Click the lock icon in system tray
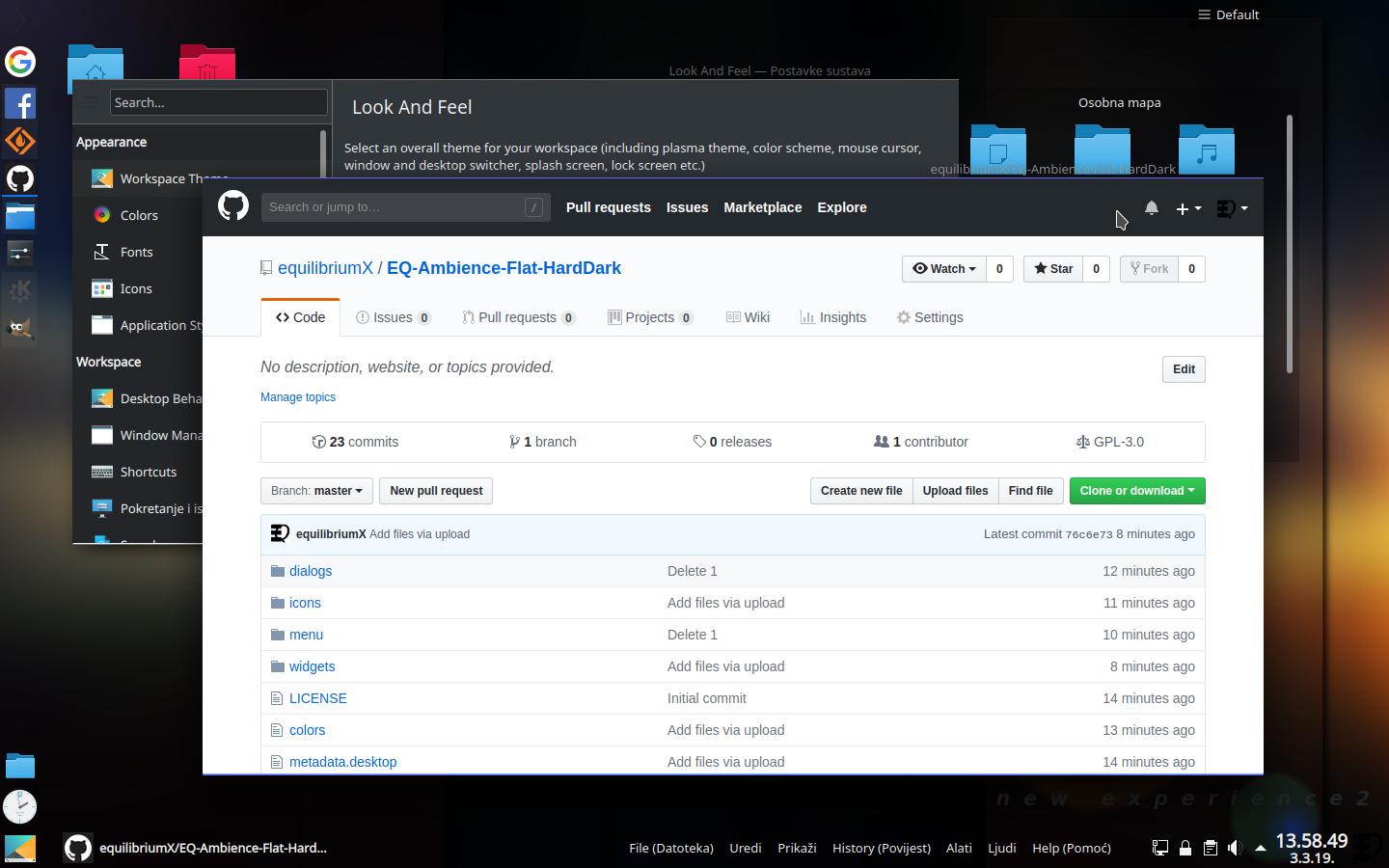 1185,848
